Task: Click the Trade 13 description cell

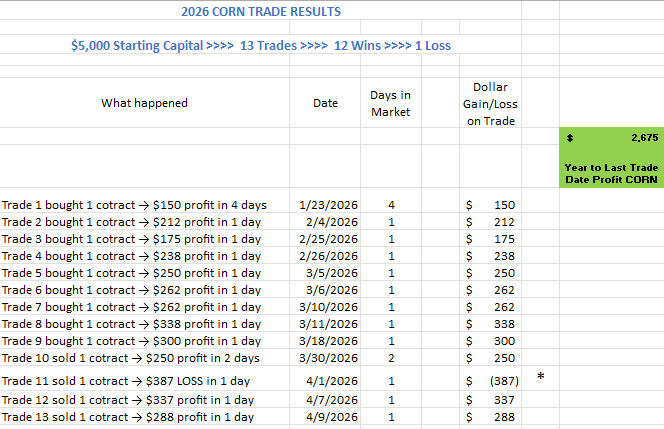Action: pyautogui.click(x=127, y=417)
